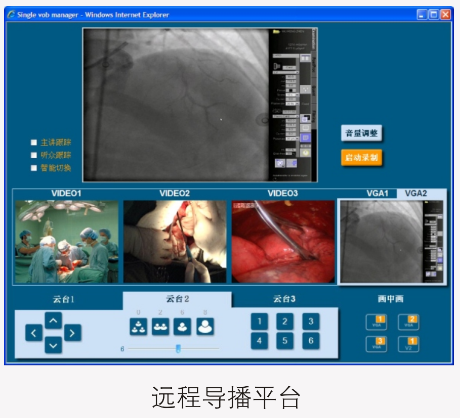Click the 启动录制 button
The height and width of the screenshot is (418, 460).
coord(362,157)
